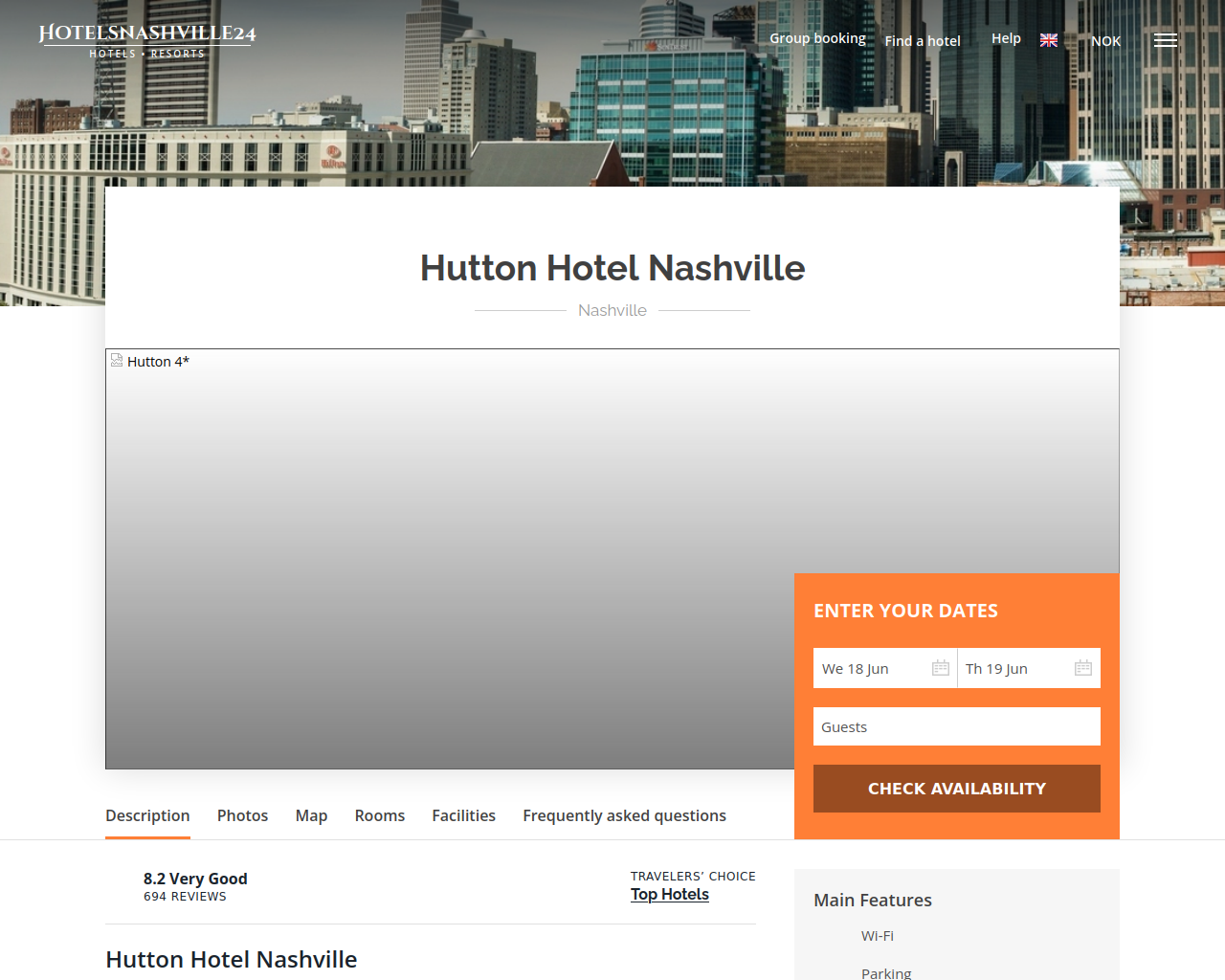
Task: Click calendar icon in check-in field
Action: click(x=941, y=668)
